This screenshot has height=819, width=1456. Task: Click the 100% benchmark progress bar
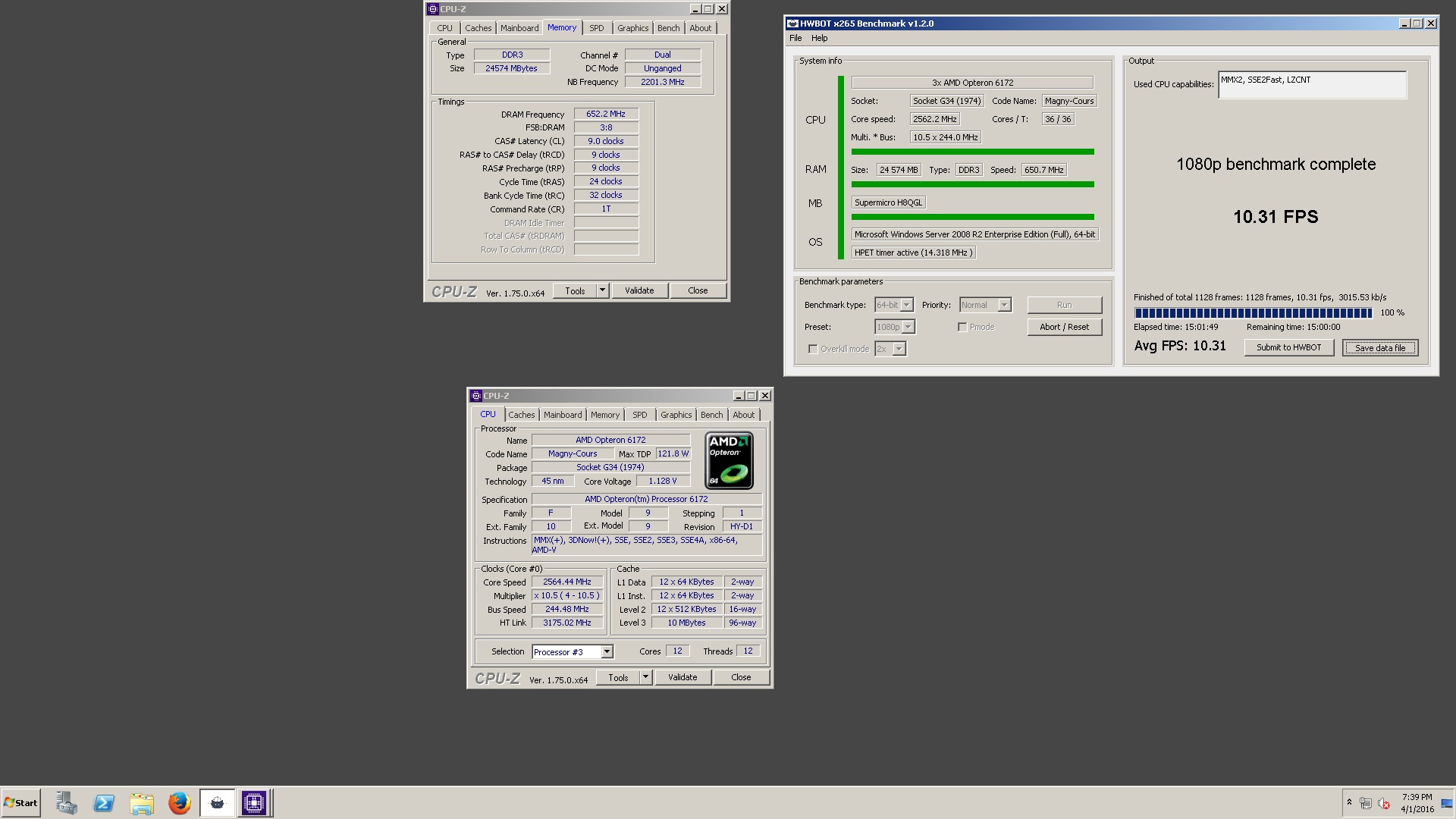coord(1253,312)
